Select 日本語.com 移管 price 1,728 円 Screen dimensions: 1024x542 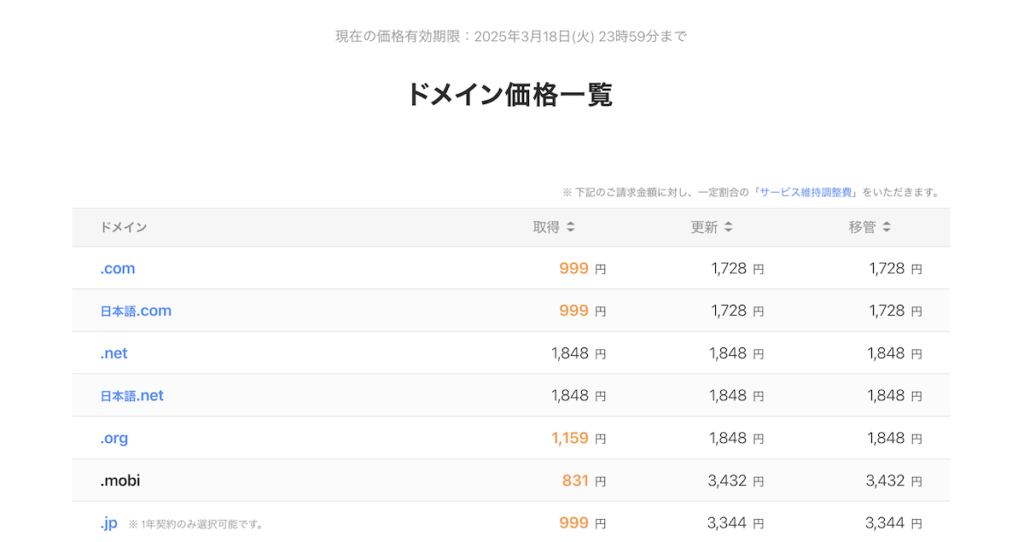tap(895, 311)
